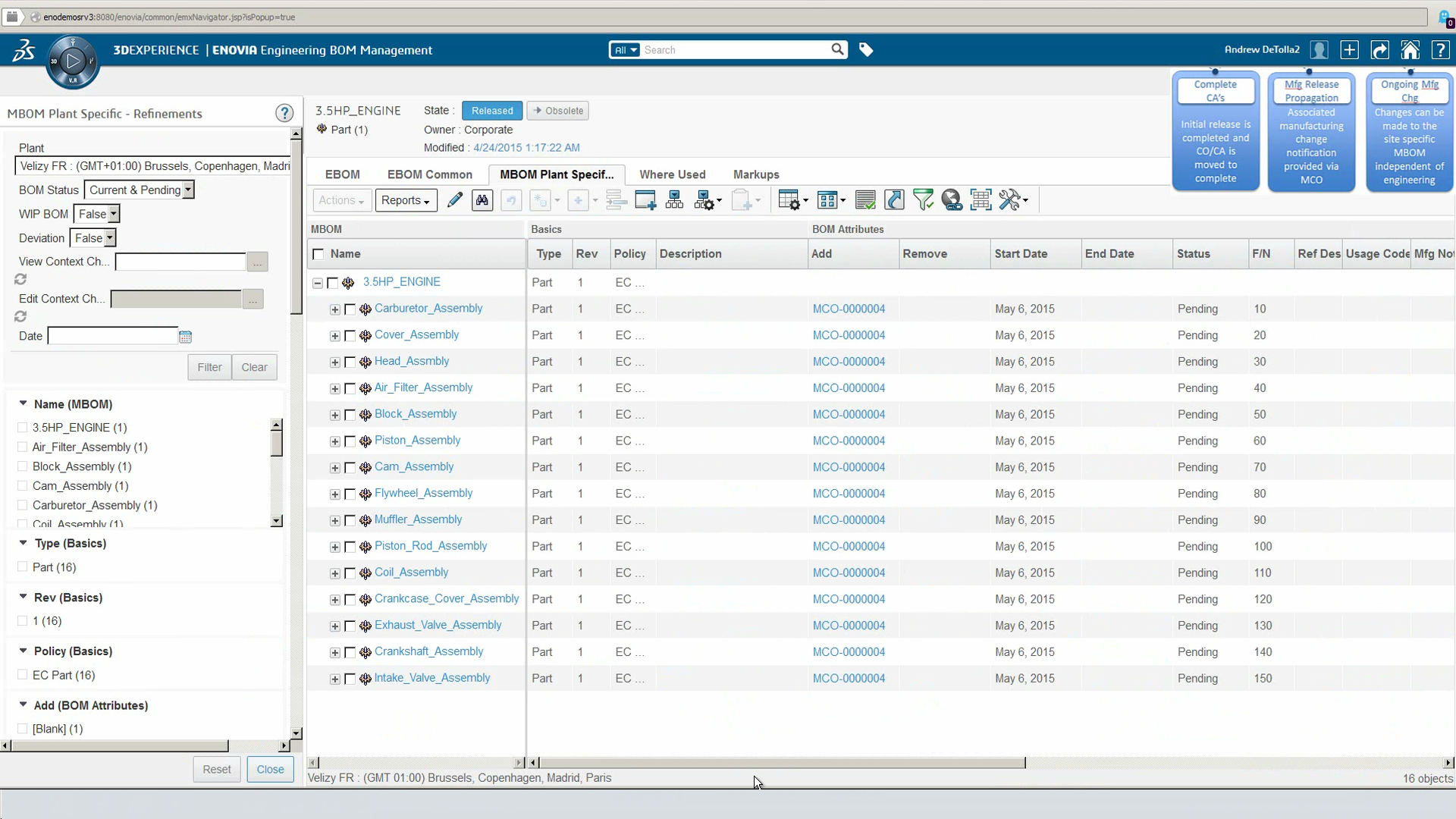
Task: Open the Deviation dropdown
Action: point(93,238)
